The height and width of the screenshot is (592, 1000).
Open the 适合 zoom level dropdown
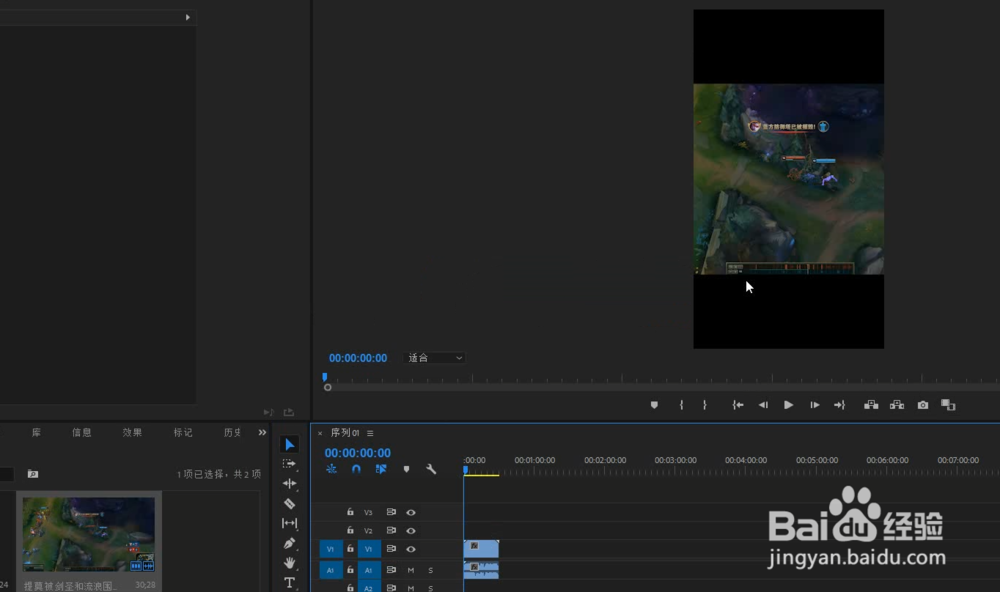[x=434, y=358]
